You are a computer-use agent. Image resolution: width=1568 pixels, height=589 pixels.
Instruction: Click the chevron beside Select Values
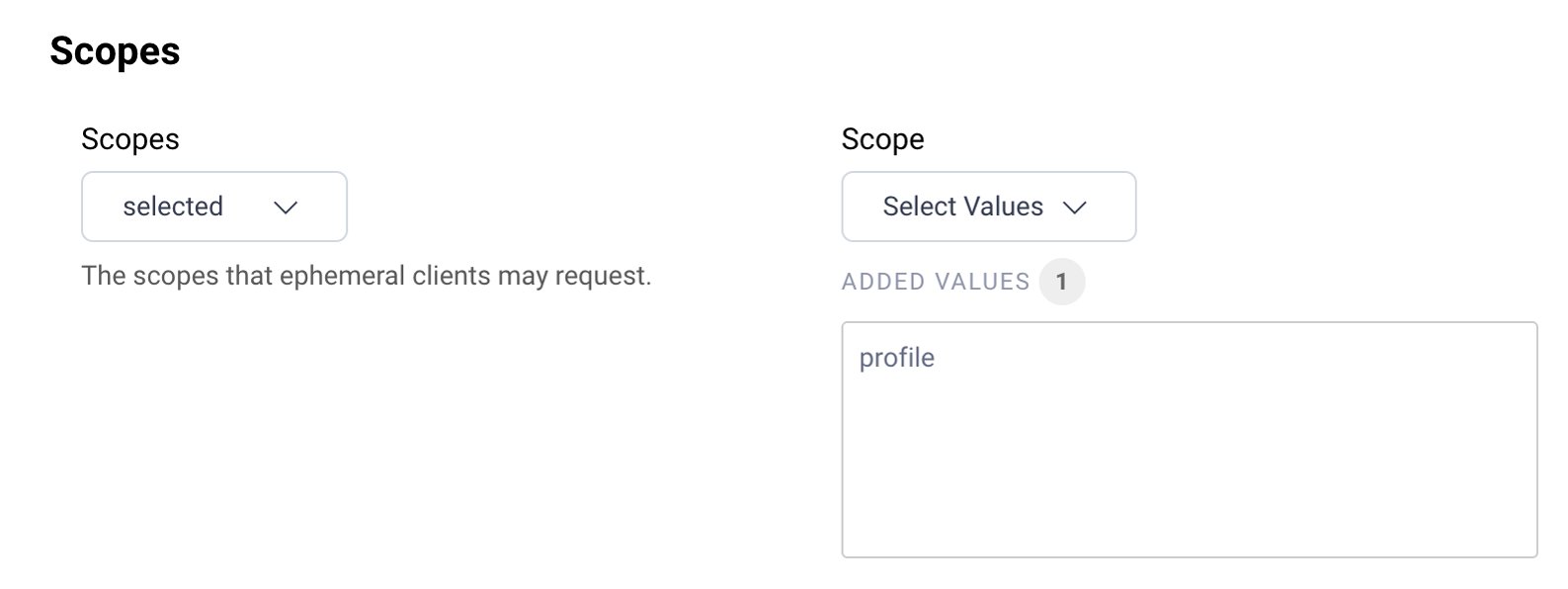pos(1078,207)
